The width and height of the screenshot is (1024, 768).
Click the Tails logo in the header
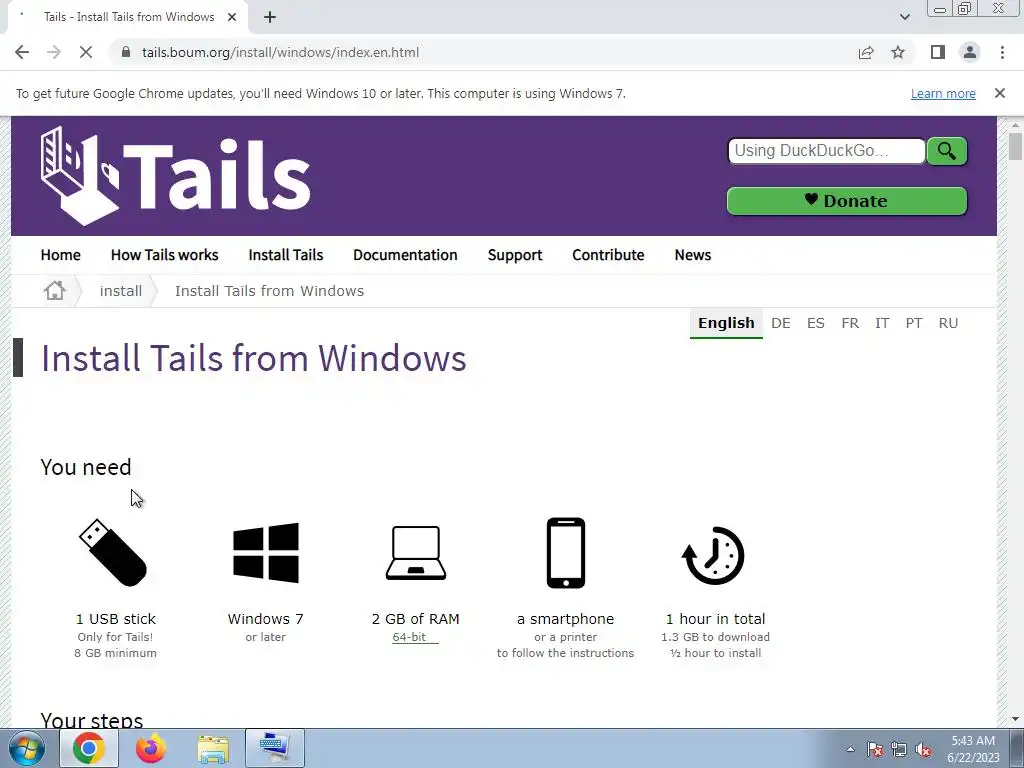pos(175,176)
